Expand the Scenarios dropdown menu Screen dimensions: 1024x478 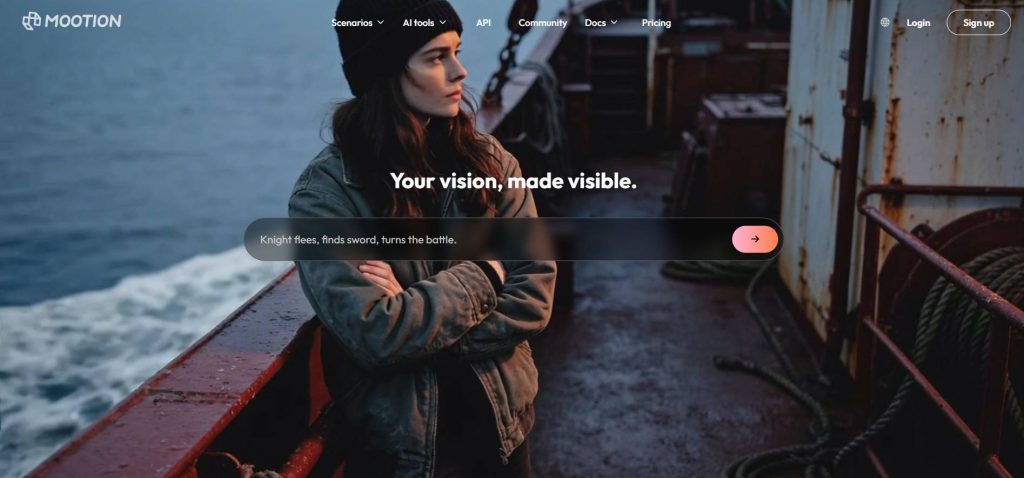[x=357, y=23]
